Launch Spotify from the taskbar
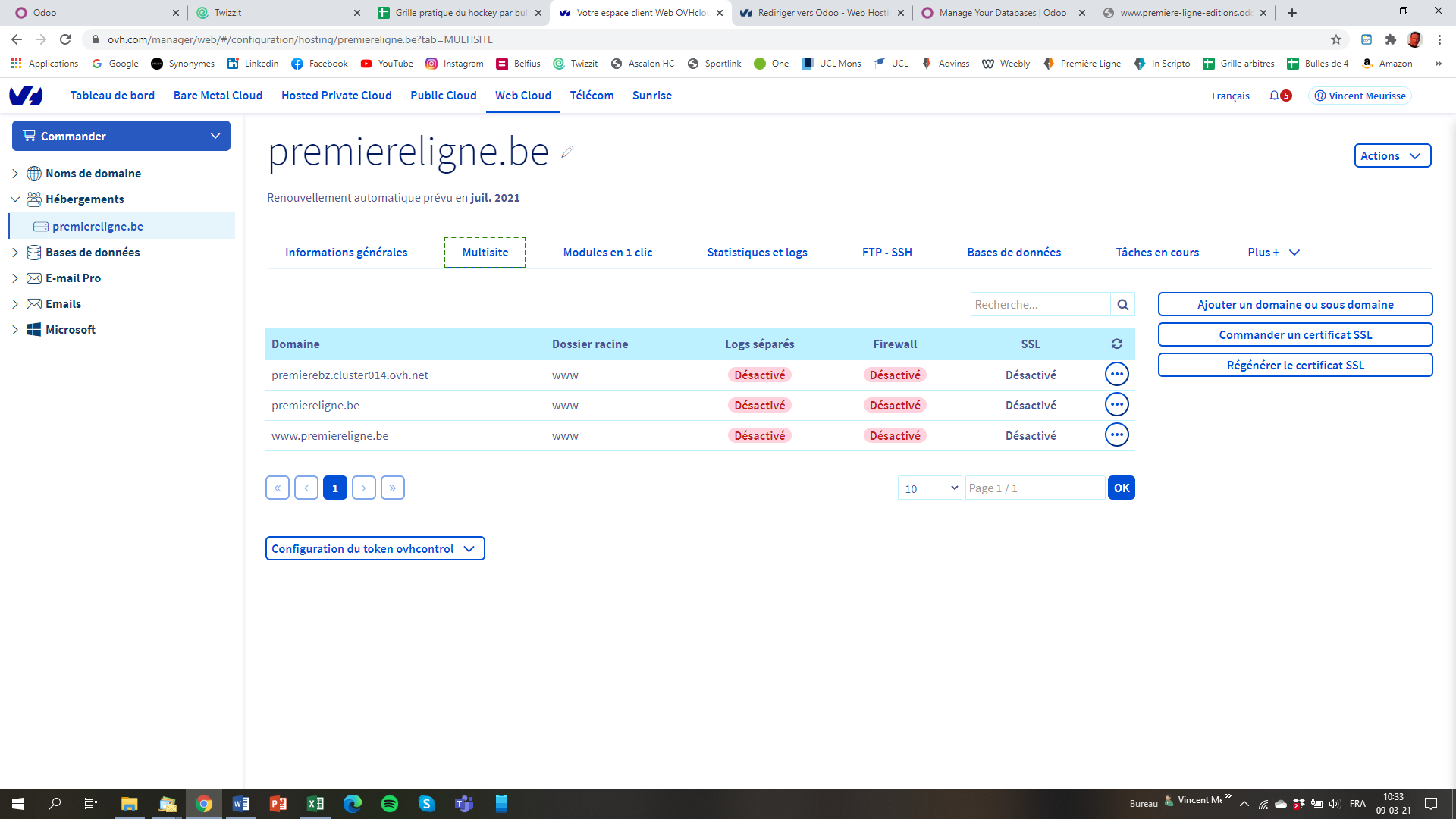Image resolution: width=1456 pixels, height=819 pixels. point(390,804)
